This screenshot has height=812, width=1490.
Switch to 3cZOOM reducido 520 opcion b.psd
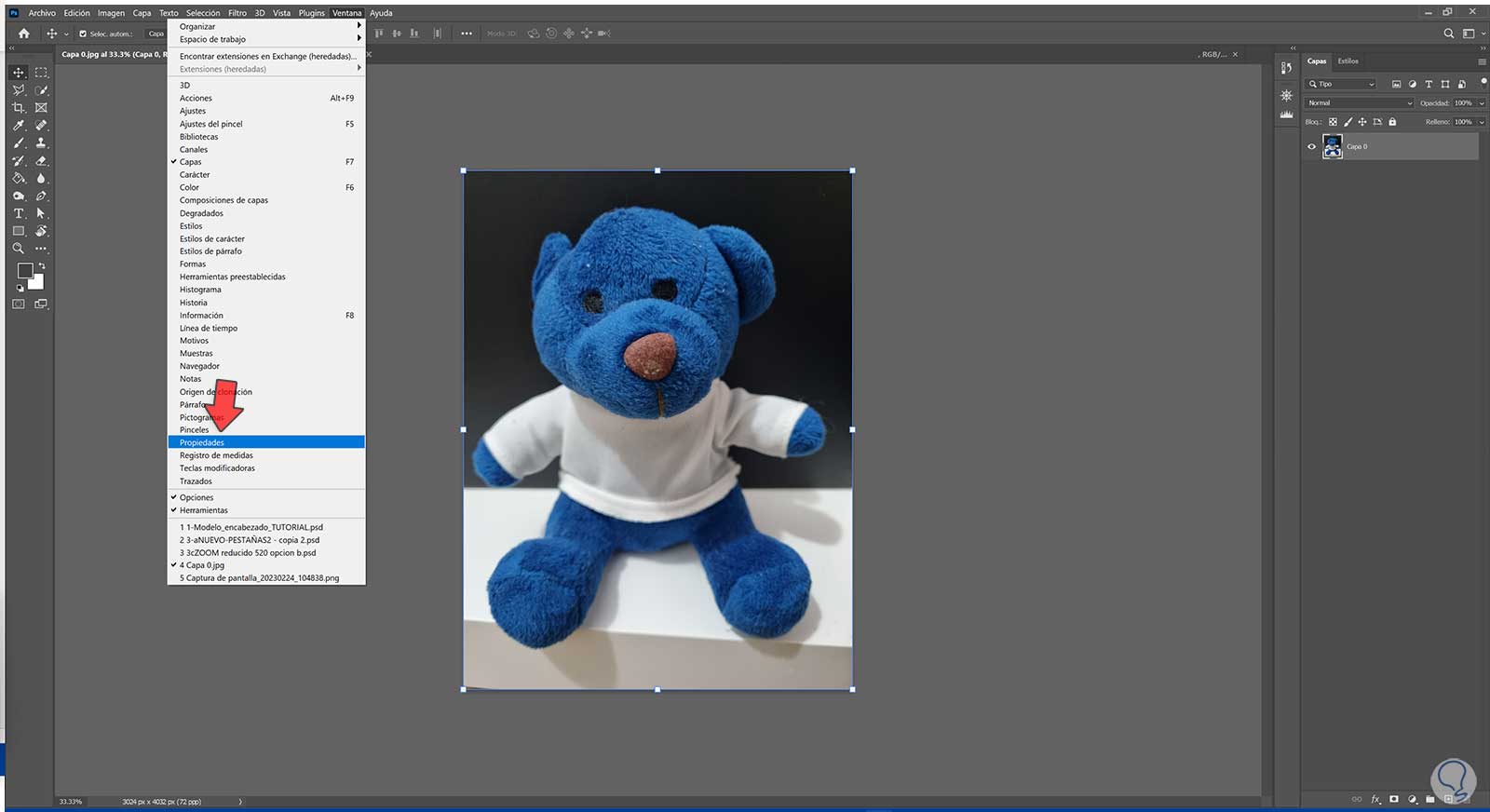[266, 552]
